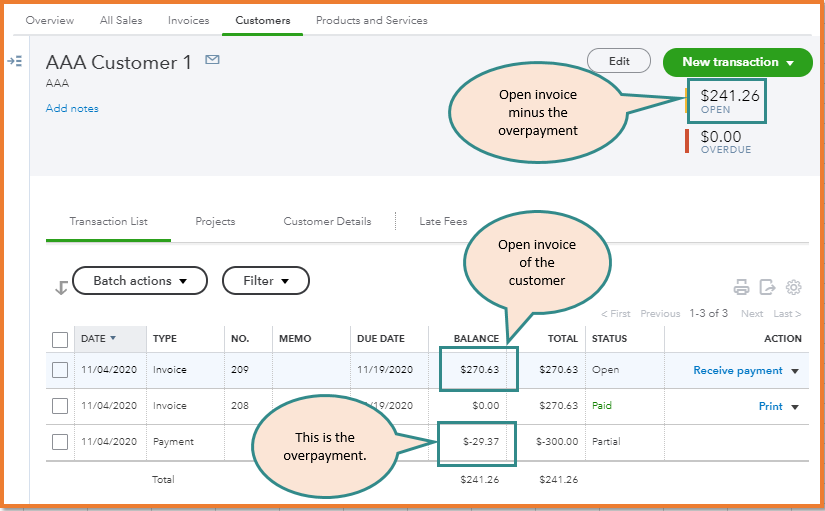Check the box for Invoice 209 row
The height and width of the screenshot is (511, 825).
coord(60,370)
